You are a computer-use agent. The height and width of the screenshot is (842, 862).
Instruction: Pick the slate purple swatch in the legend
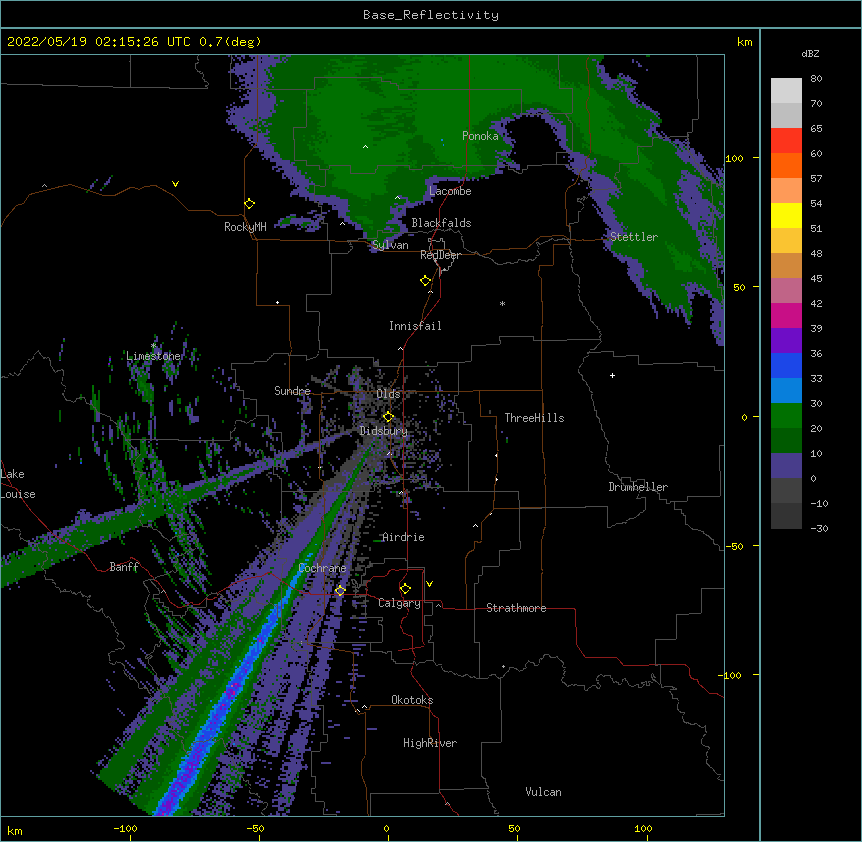click(x=786, y=466)
